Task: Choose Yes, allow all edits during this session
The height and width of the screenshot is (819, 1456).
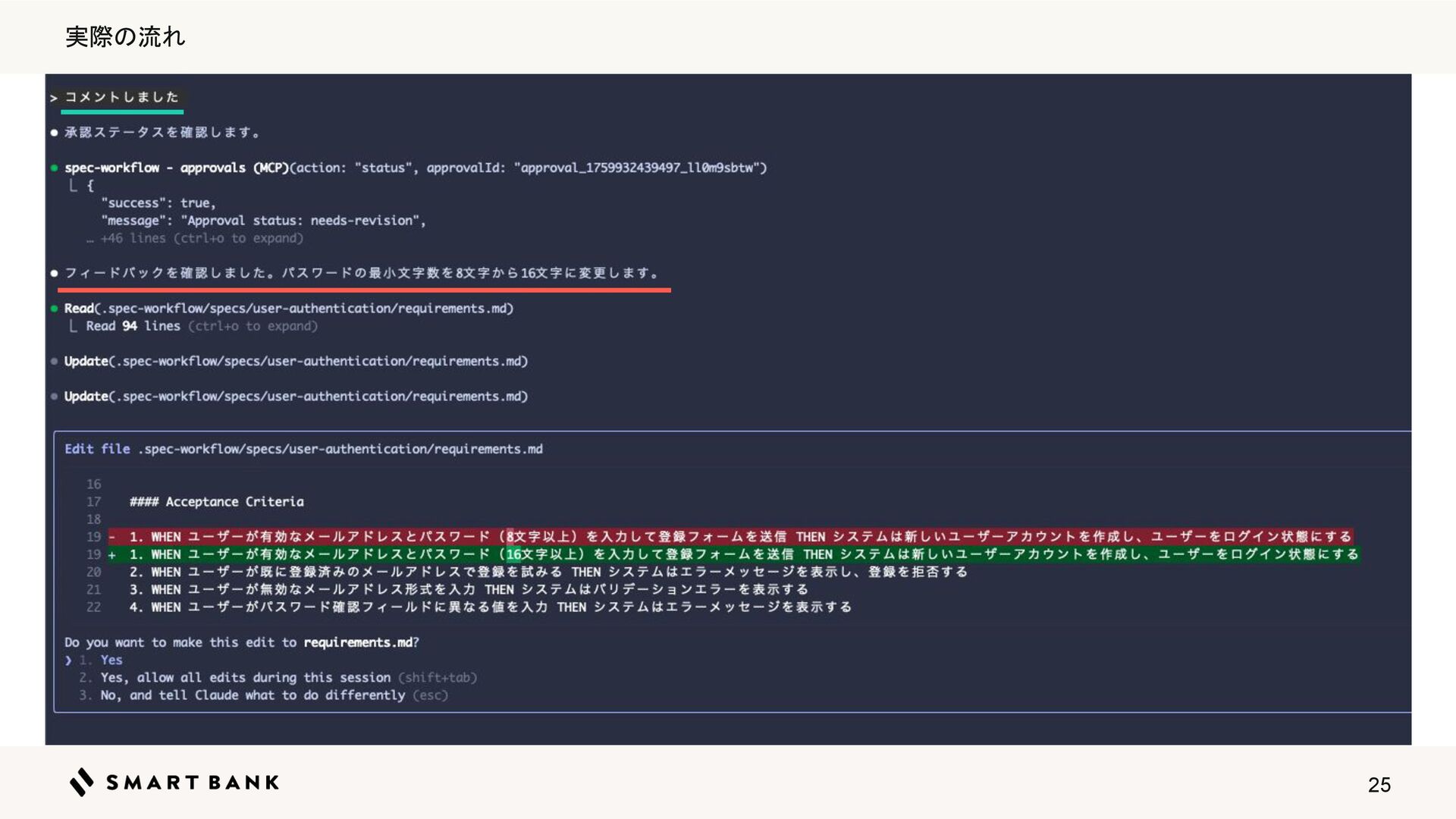Action: [246, 678]
